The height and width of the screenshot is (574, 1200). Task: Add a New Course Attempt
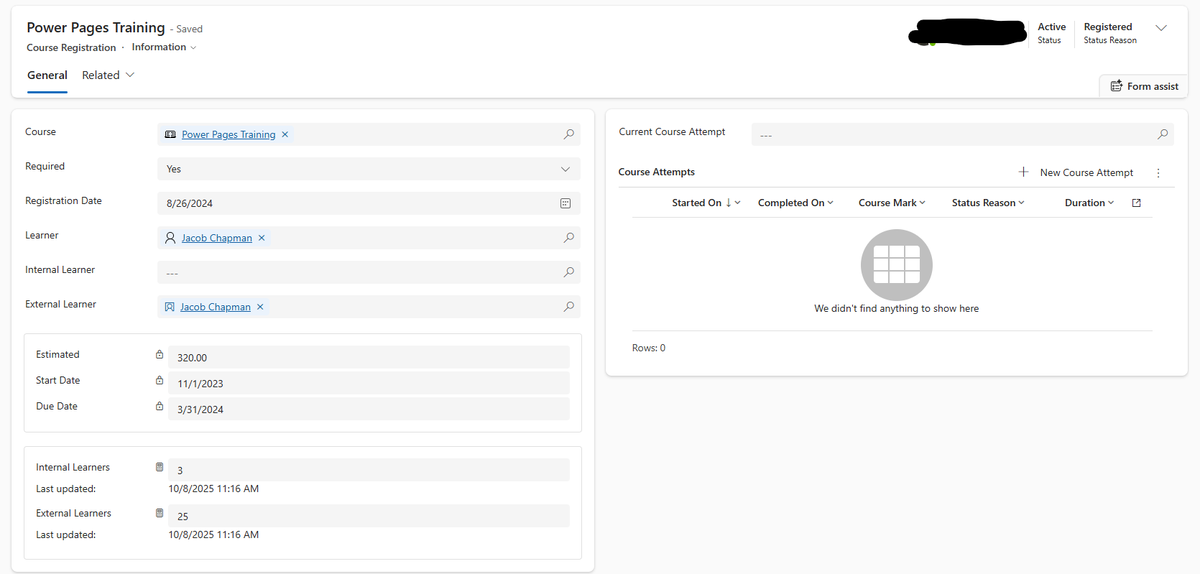[1075, 172]
